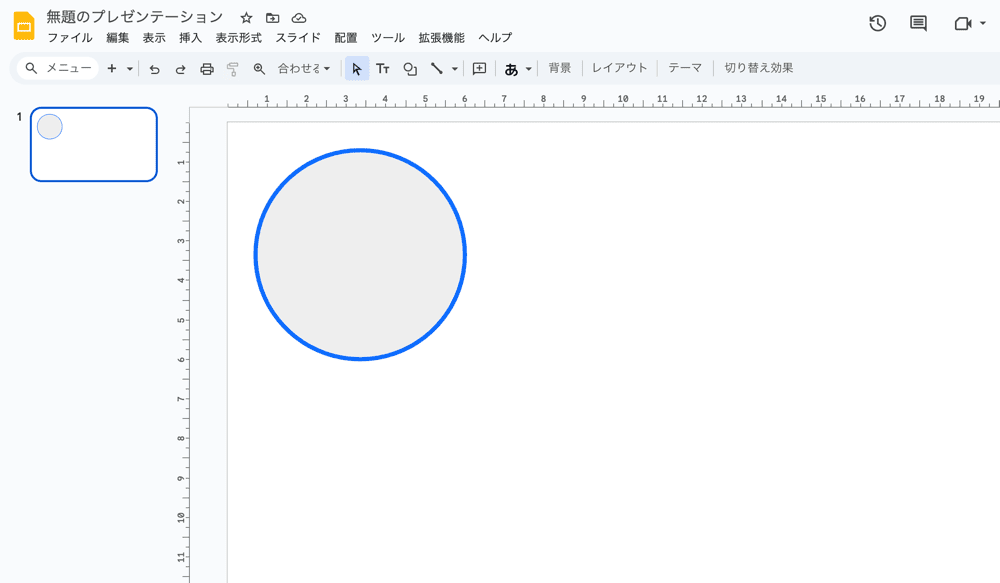Expand the new slide layout dropdown arrow

pos(129,69)
